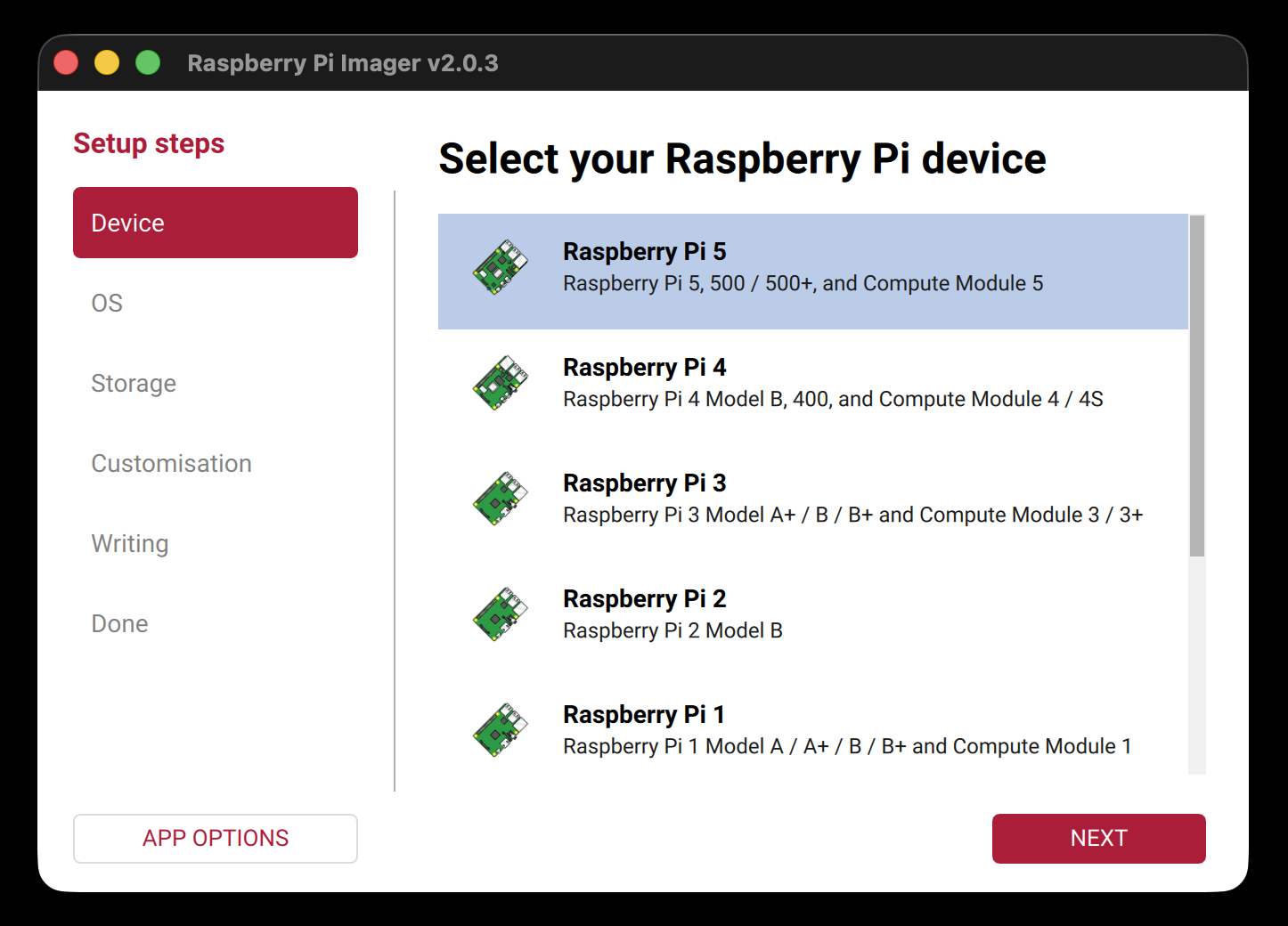Open the Customisation step
Screen dimensions: 1288x926
click(171, 463)
